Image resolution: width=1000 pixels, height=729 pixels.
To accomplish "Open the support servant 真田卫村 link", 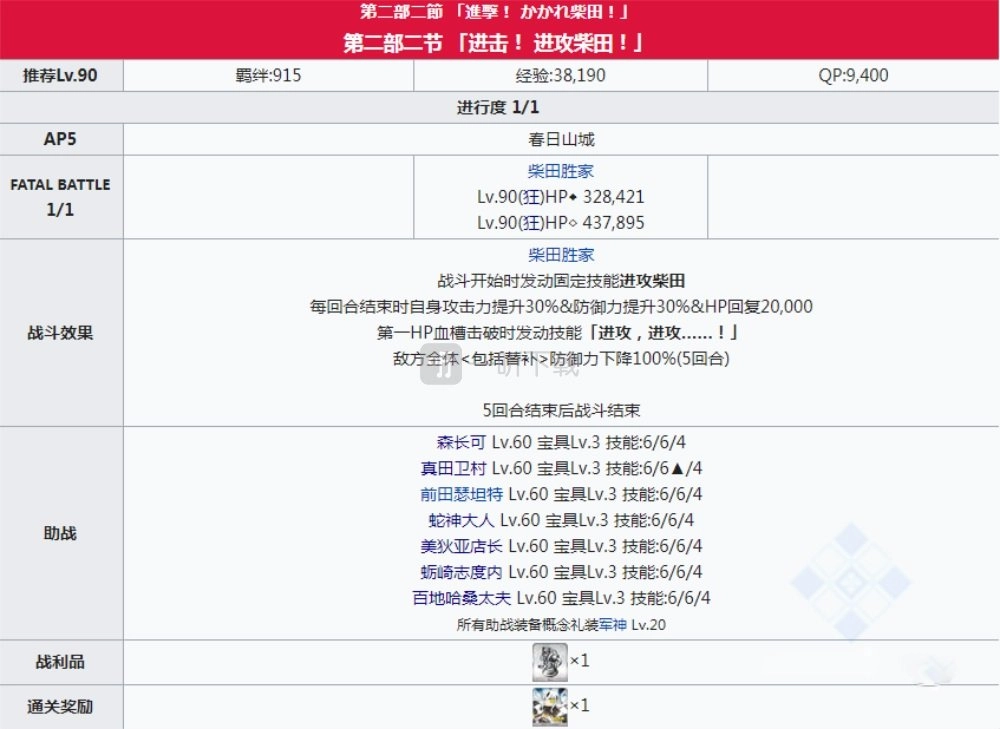I will pos(453,468).
